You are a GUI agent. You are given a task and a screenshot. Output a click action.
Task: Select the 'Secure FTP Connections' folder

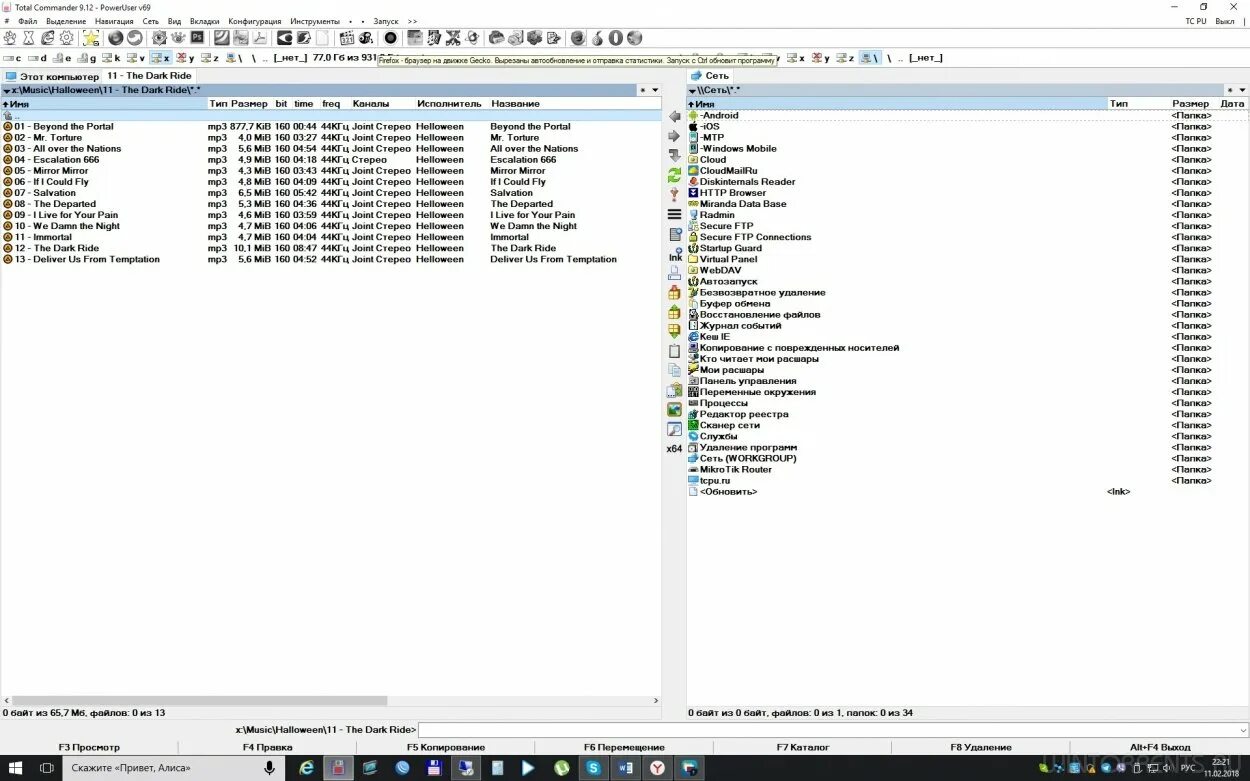pyautogui.click(x=755, y=237)
